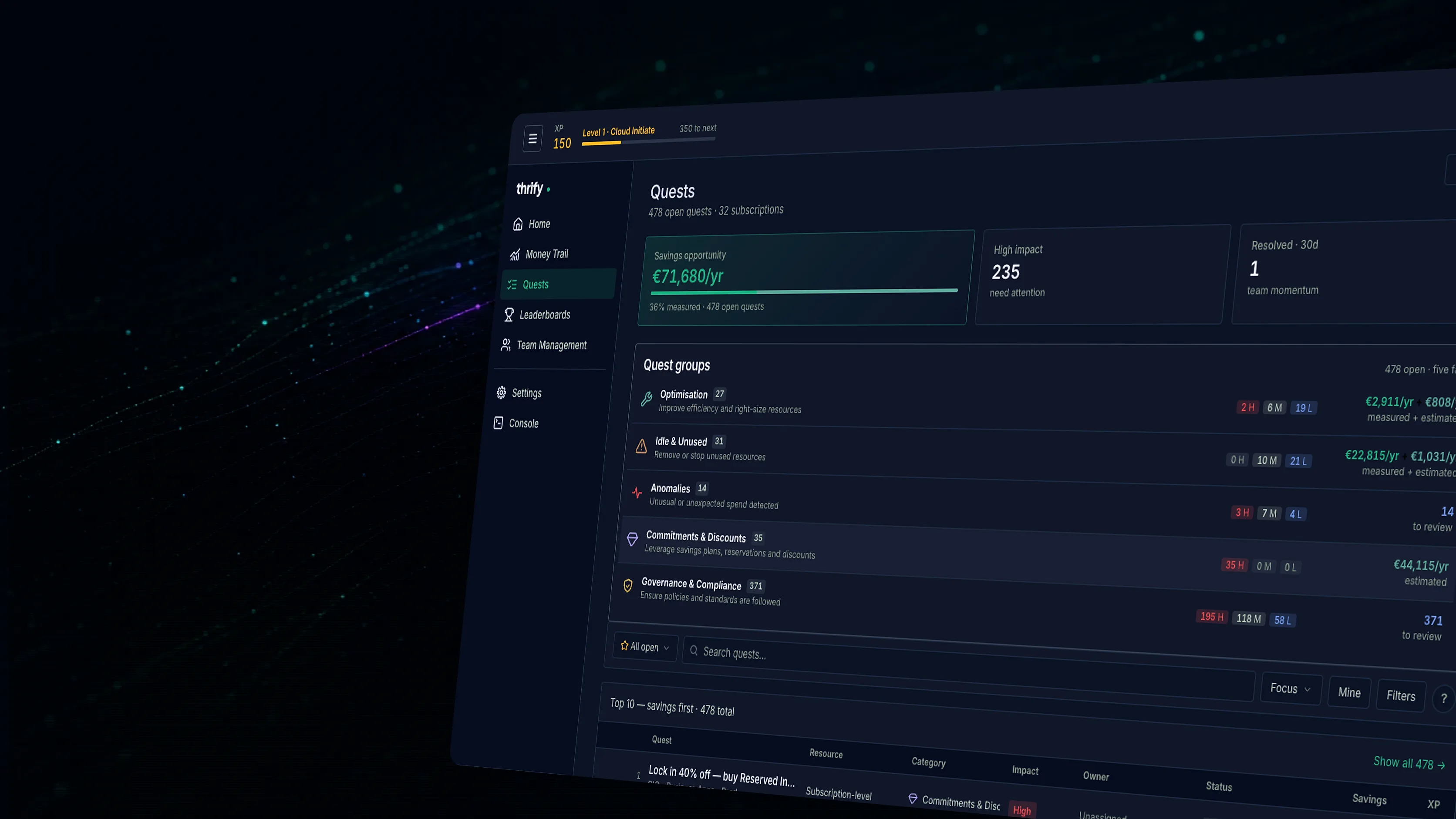Click the 35 H badge in Commitments row
This screenshot has width=1456, height=819.
click(x=1235, y=565)
